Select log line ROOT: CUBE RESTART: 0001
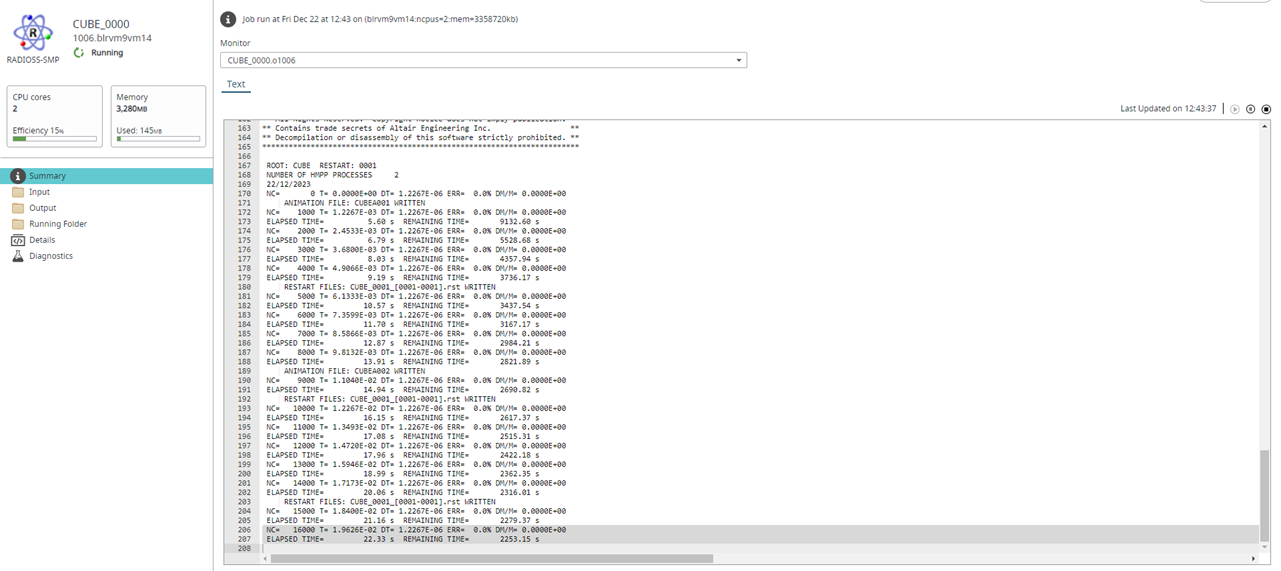This screenshot has height=571, width=1281. (x=321, y=165)
